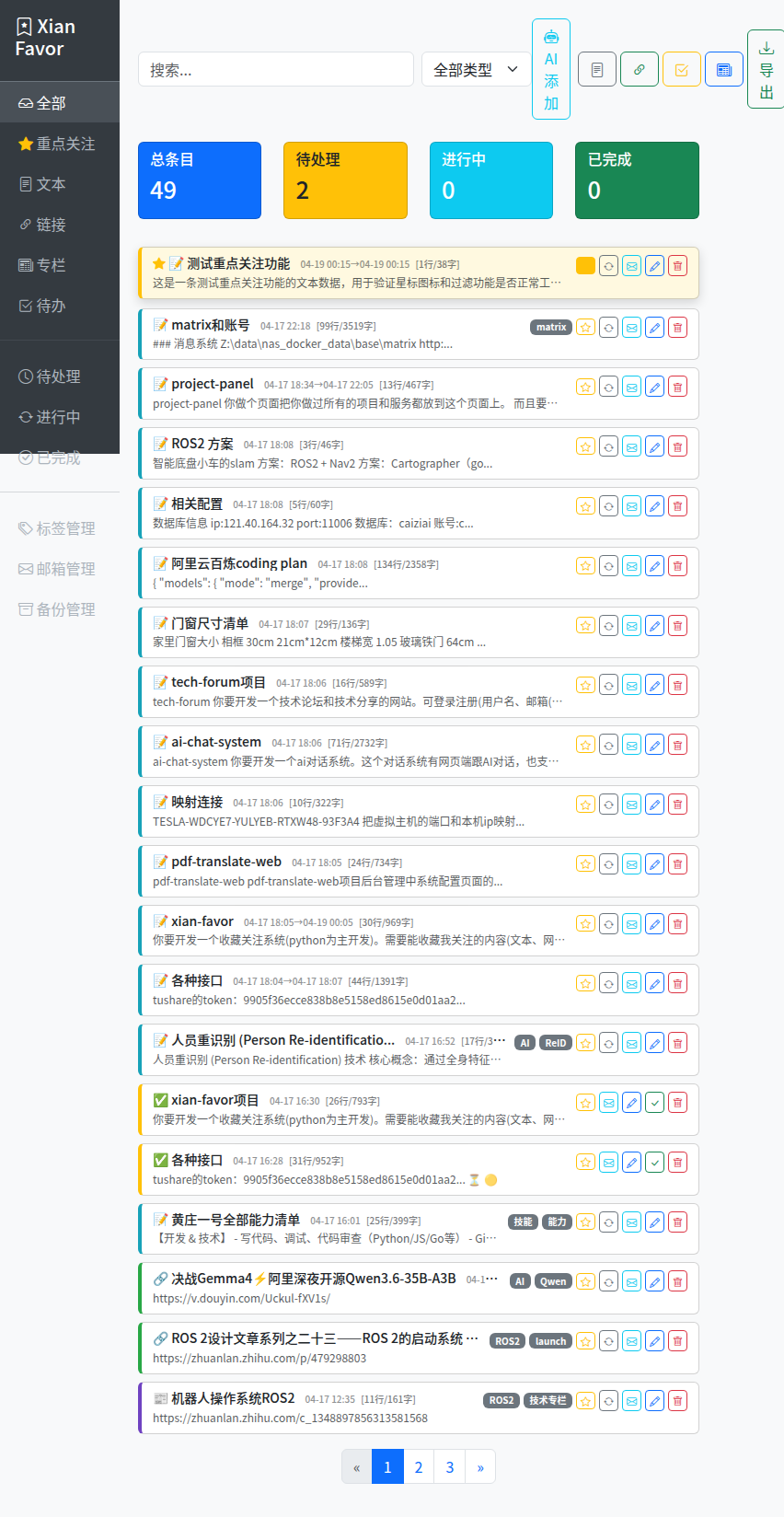Viewport: 784px width, 1517px height.
Task: Email the 阿里云百炼coding plan item
Action: tap(631, 565)
